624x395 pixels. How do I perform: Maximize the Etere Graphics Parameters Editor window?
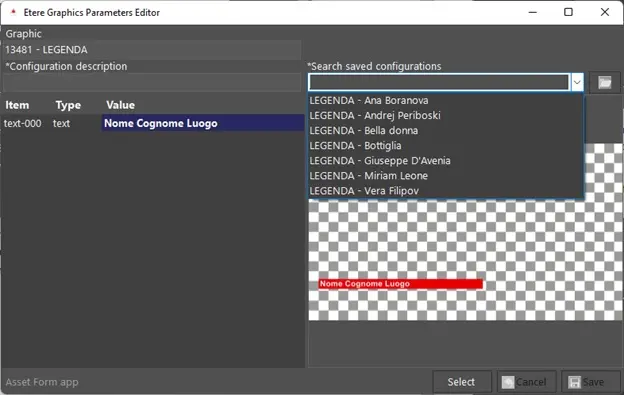(x=568, y=12)
